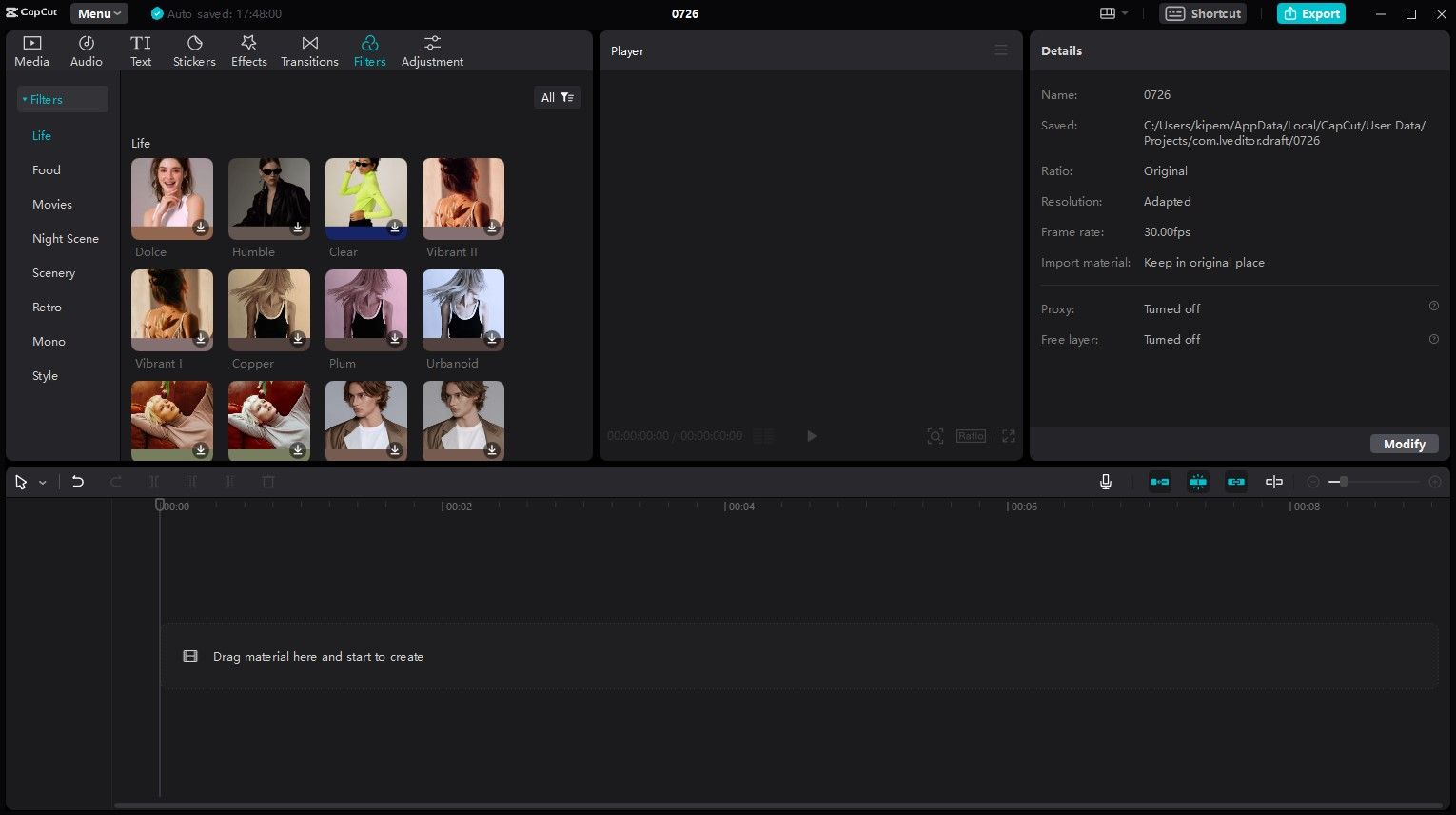Image resolution: width=1456 pixels, height=815 pixels.
Task: Toggle preview axis in timeline toolbar
Action: (1274, 482)
